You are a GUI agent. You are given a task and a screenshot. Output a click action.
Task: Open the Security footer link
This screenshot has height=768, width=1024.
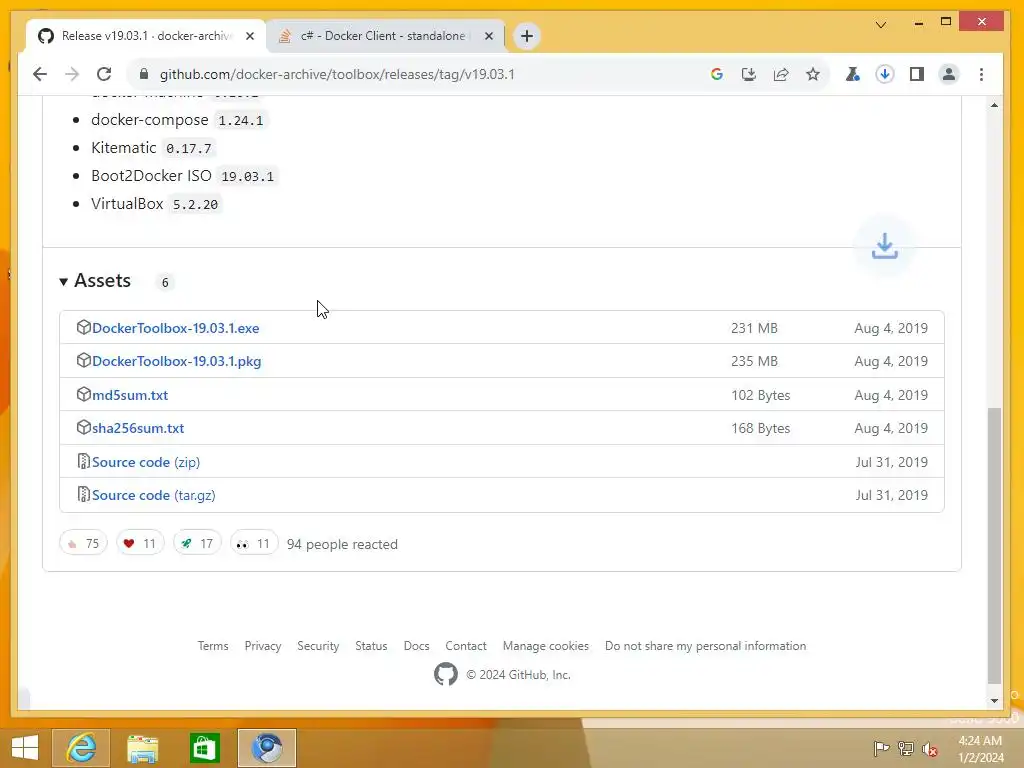[318, 646]
